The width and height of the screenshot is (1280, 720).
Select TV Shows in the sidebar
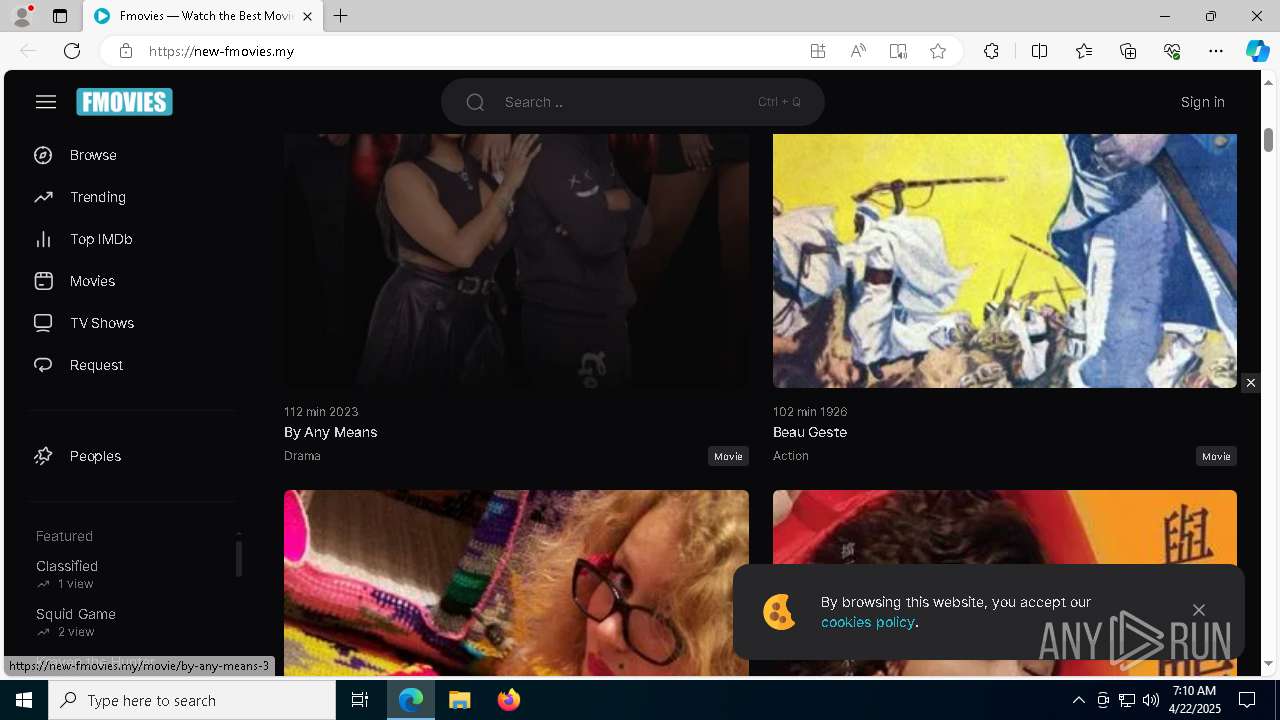102,323
